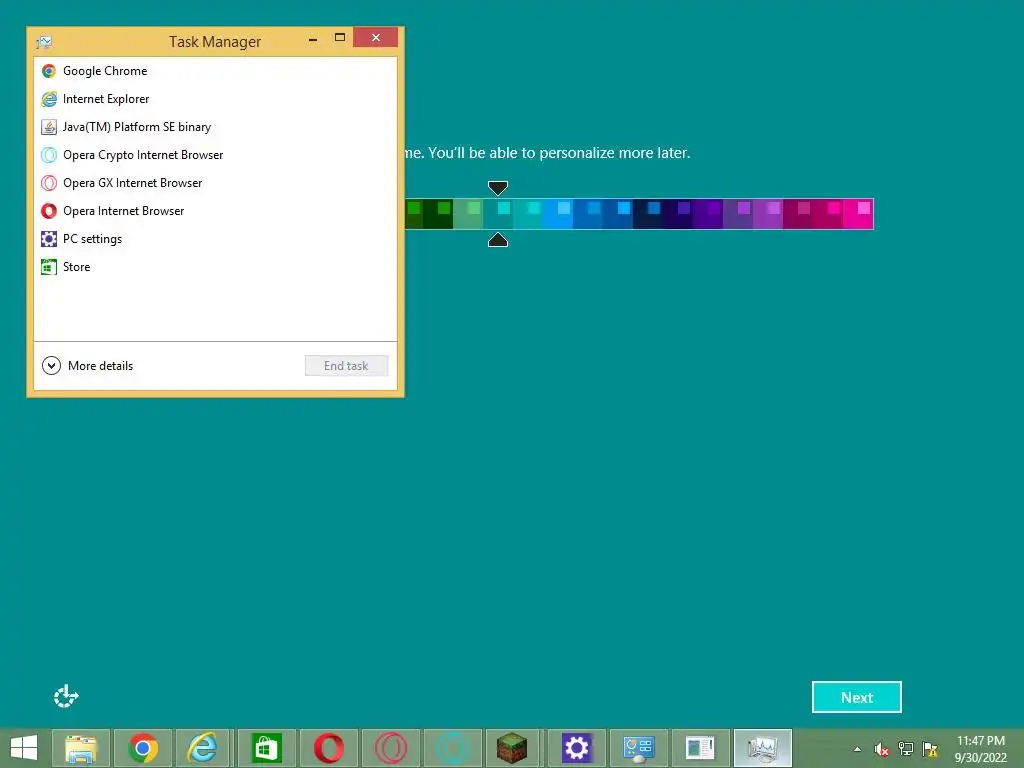
Task: Select Opera Crypto Internet Browser row
Action: tap(216, 155)
